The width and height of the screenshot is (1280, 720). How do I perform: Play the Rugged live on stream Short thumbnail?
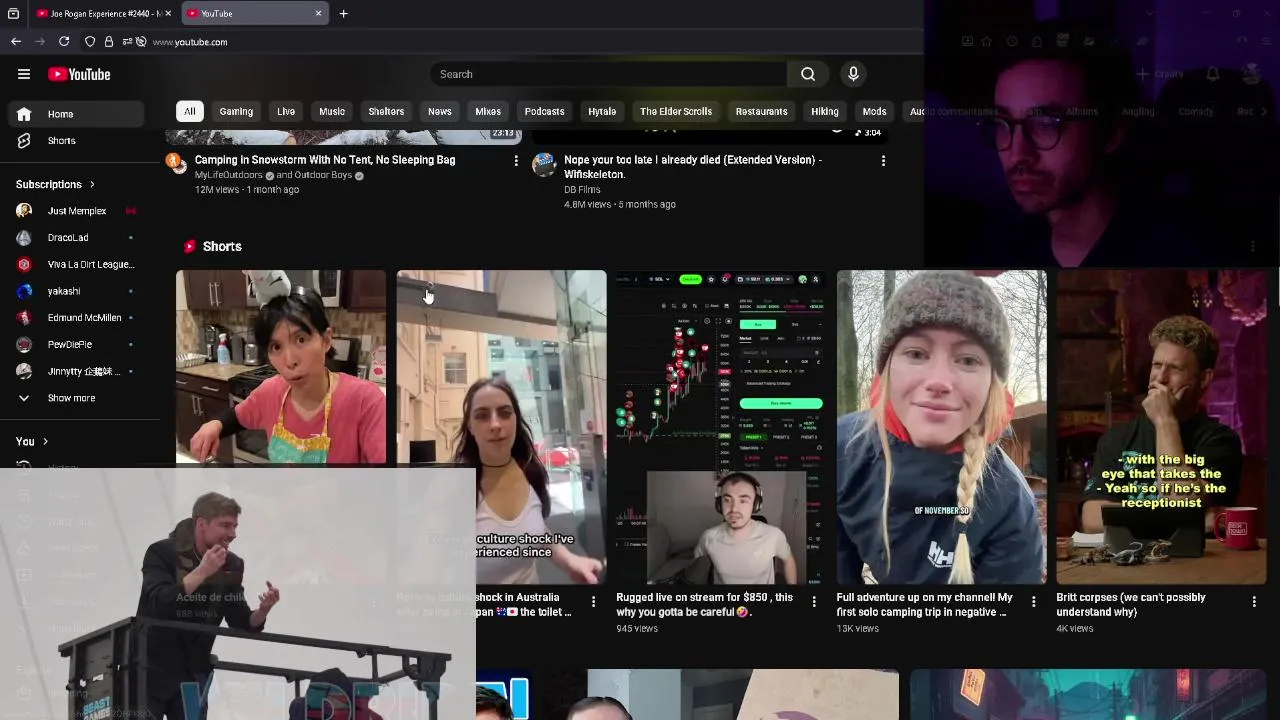point(721,427)
